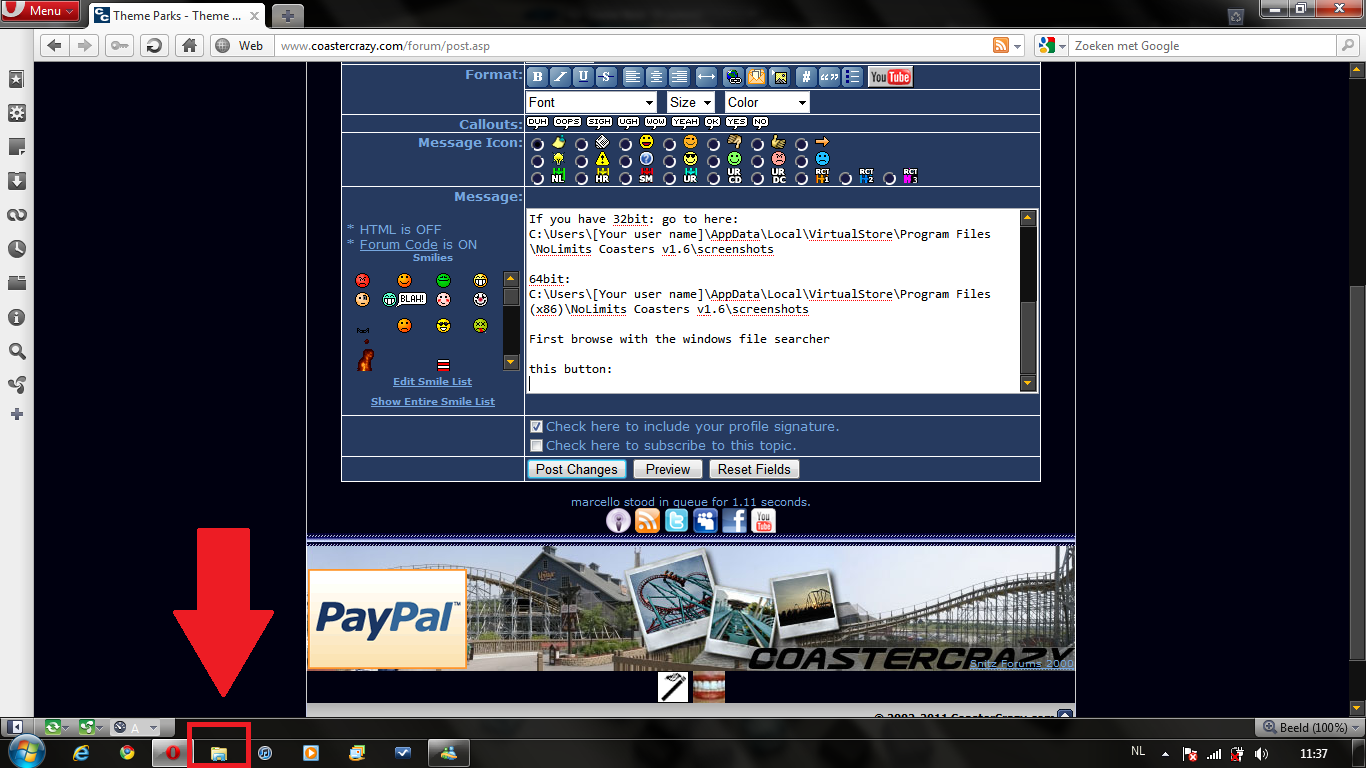Apply italic formatting in the Format row

560,77
